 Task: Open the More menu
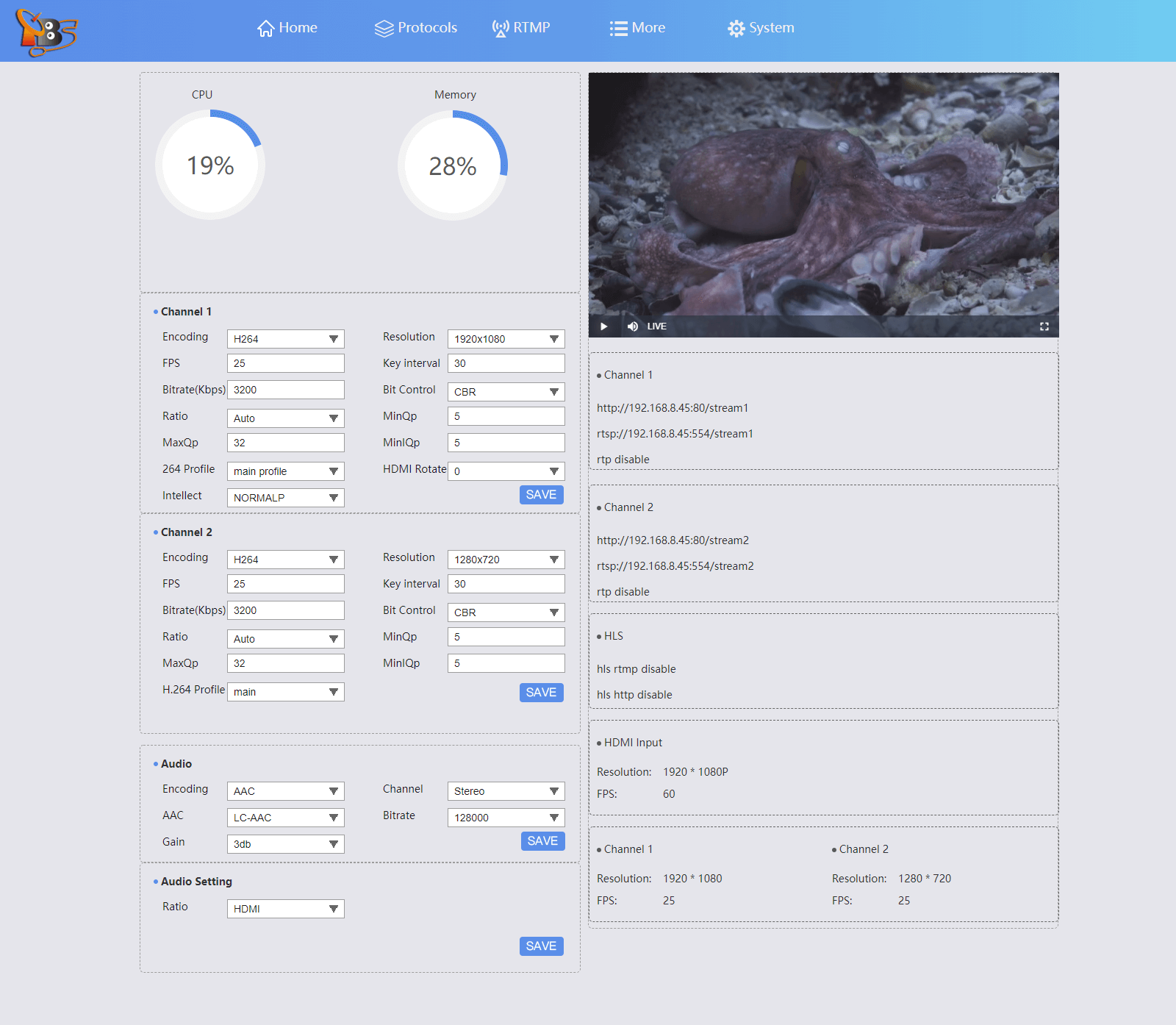pyautogui.click(x=637, y=28)
